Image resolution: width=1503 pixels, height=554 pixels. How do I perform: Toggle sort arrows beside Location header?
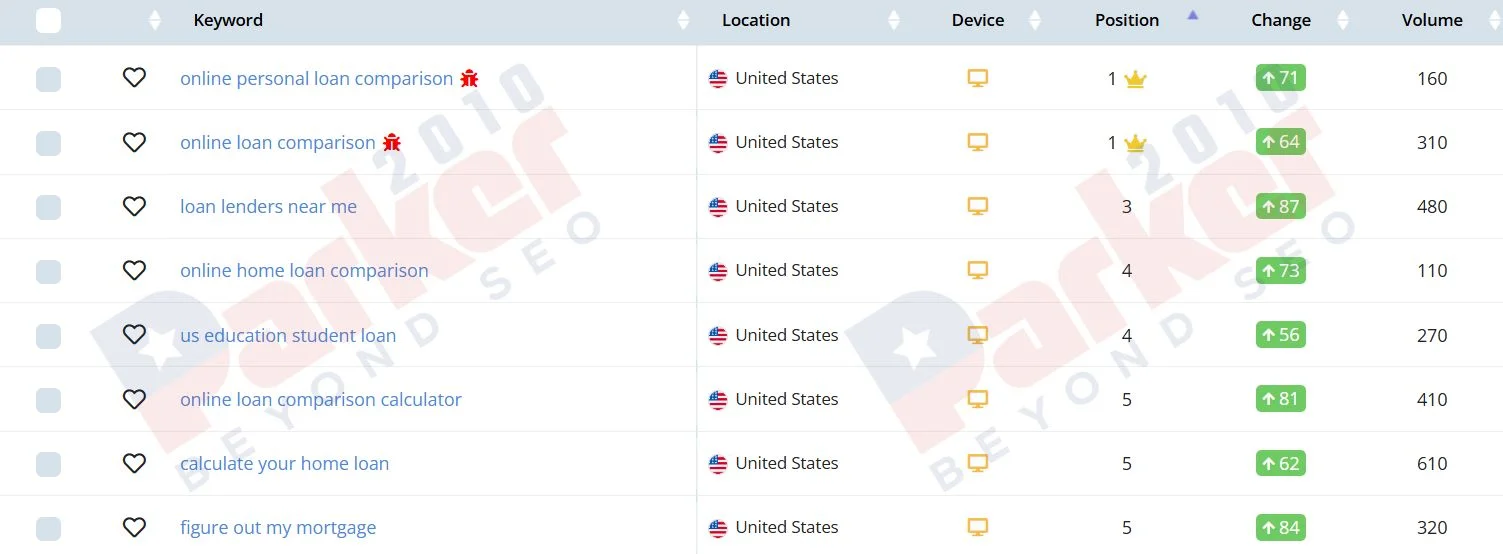[x=894, y=20]
